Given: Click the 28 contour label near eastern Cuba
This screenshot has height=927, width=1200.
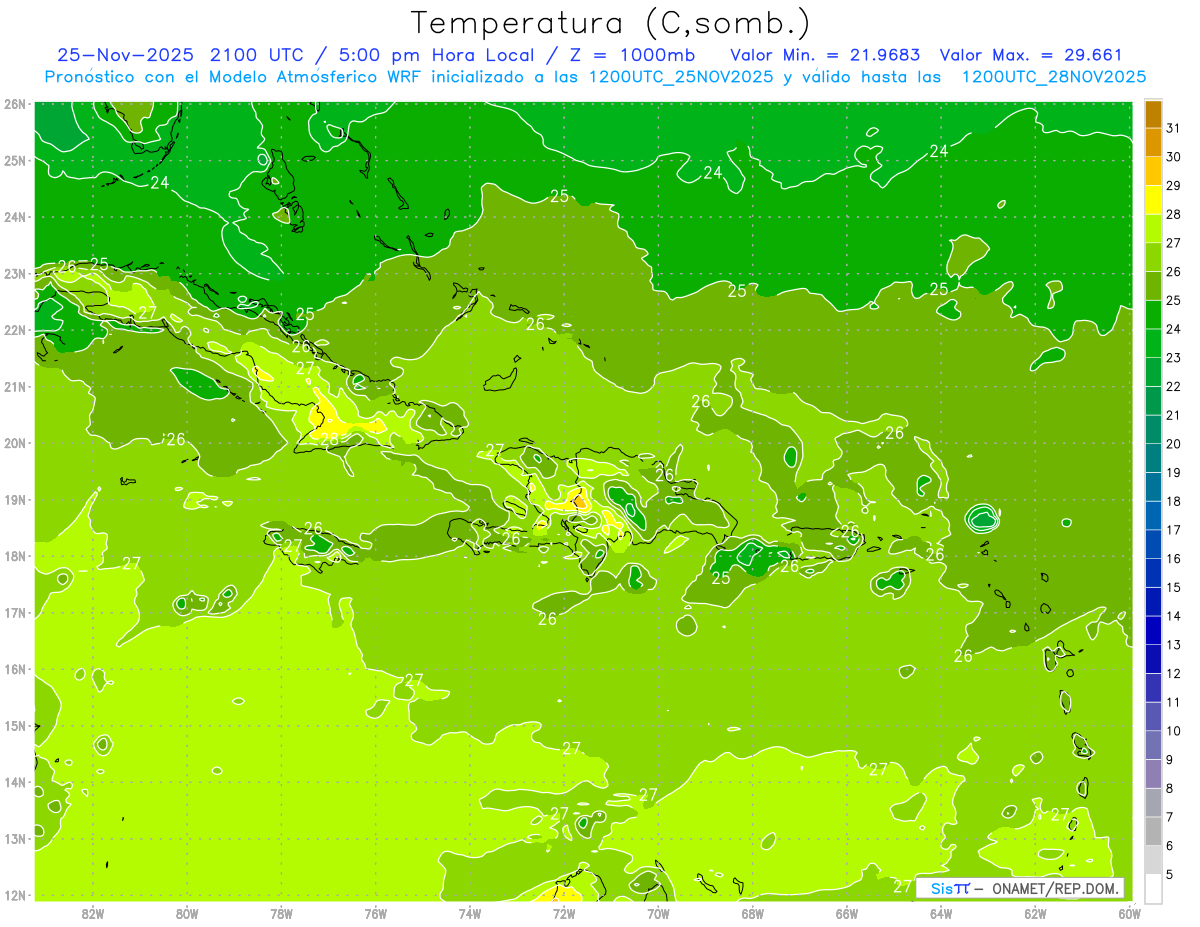Looking at the screenshot, I should tap(329, 439).
